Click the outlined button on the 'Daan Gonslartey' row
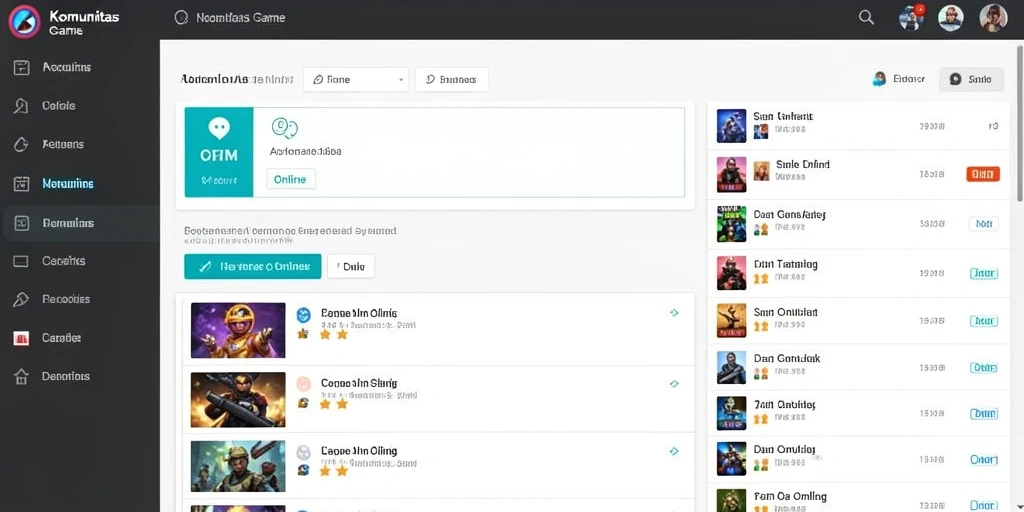1024x512 pixels. tap(984, 224)
